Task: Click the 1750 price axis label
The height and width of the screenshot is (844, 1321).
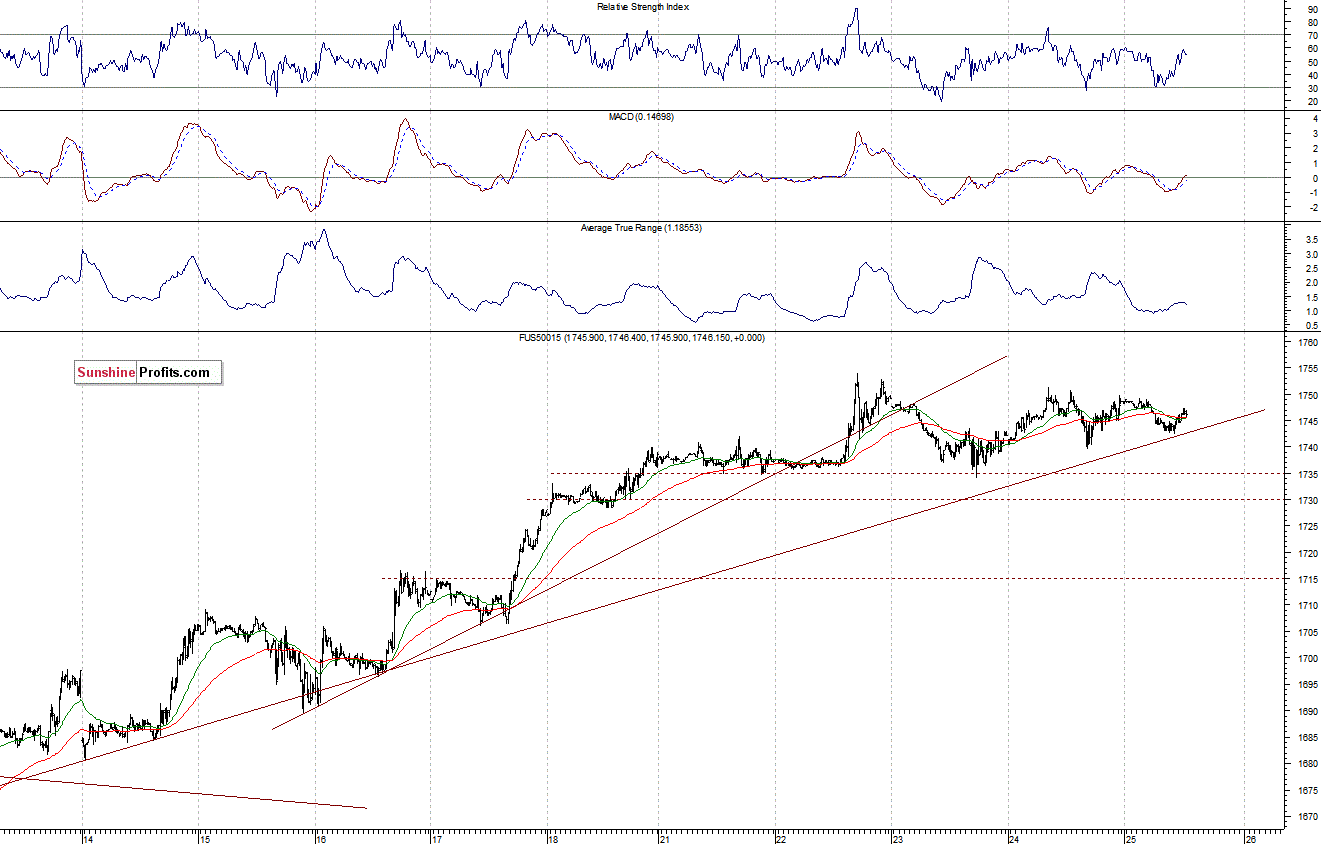Action: point(1308,396)
